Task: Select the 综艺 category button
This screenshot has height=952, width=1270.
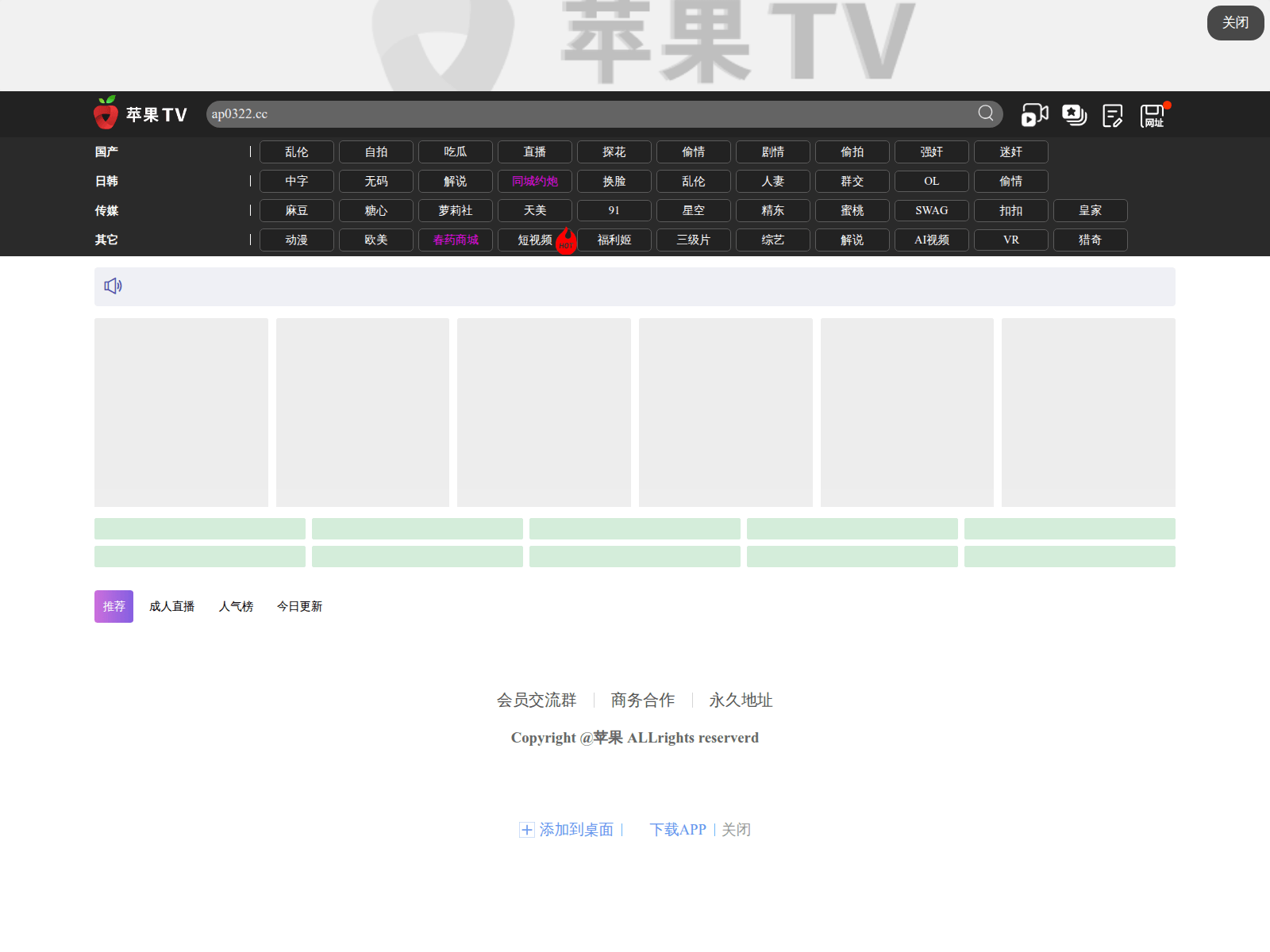Action: (773, 240)
